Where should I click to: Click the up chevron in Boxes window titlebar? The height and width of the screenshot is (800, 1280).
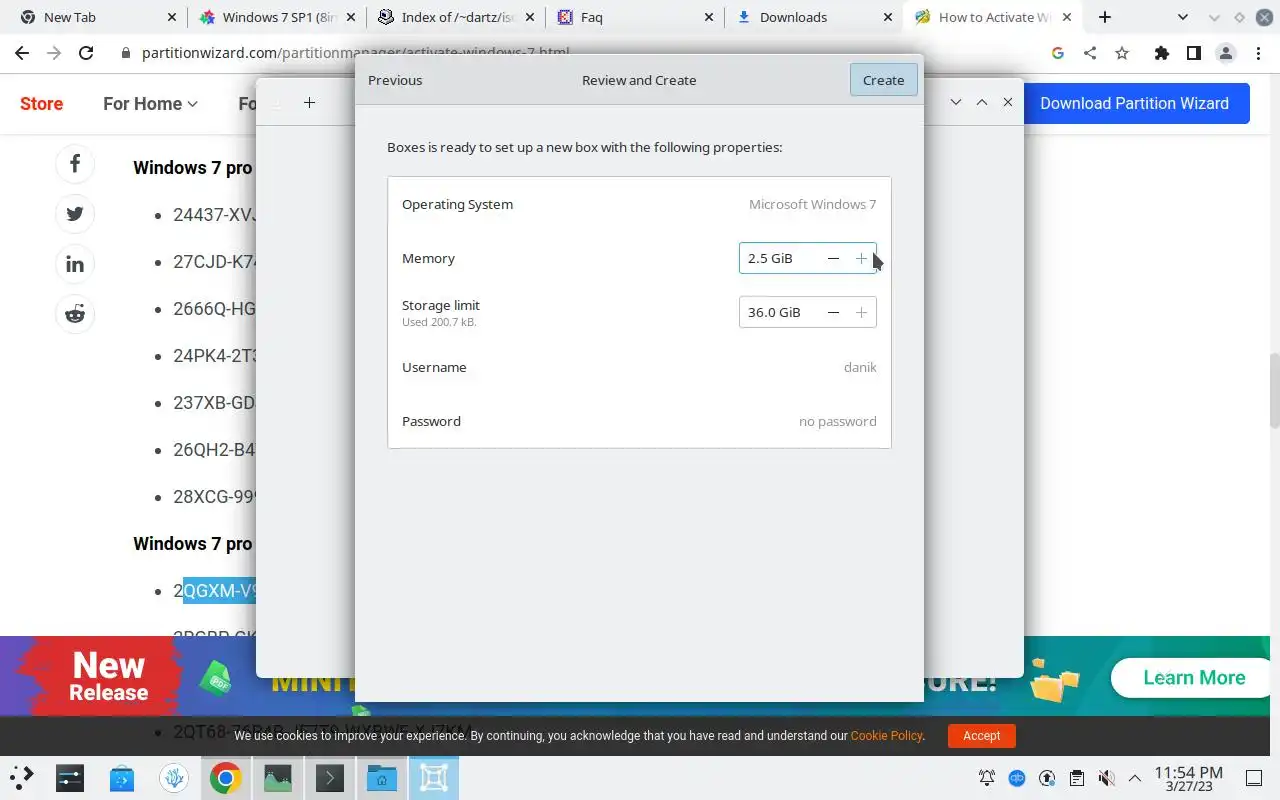982,102
